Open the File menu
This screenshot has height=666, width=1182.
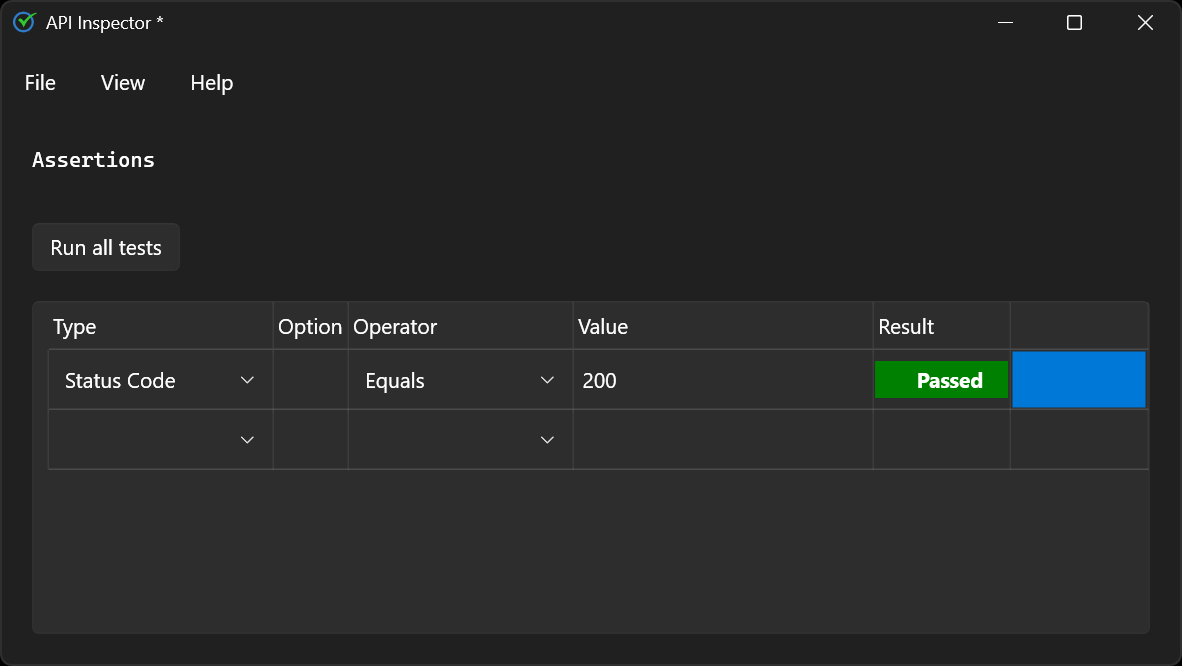click(x=40, y=83)
